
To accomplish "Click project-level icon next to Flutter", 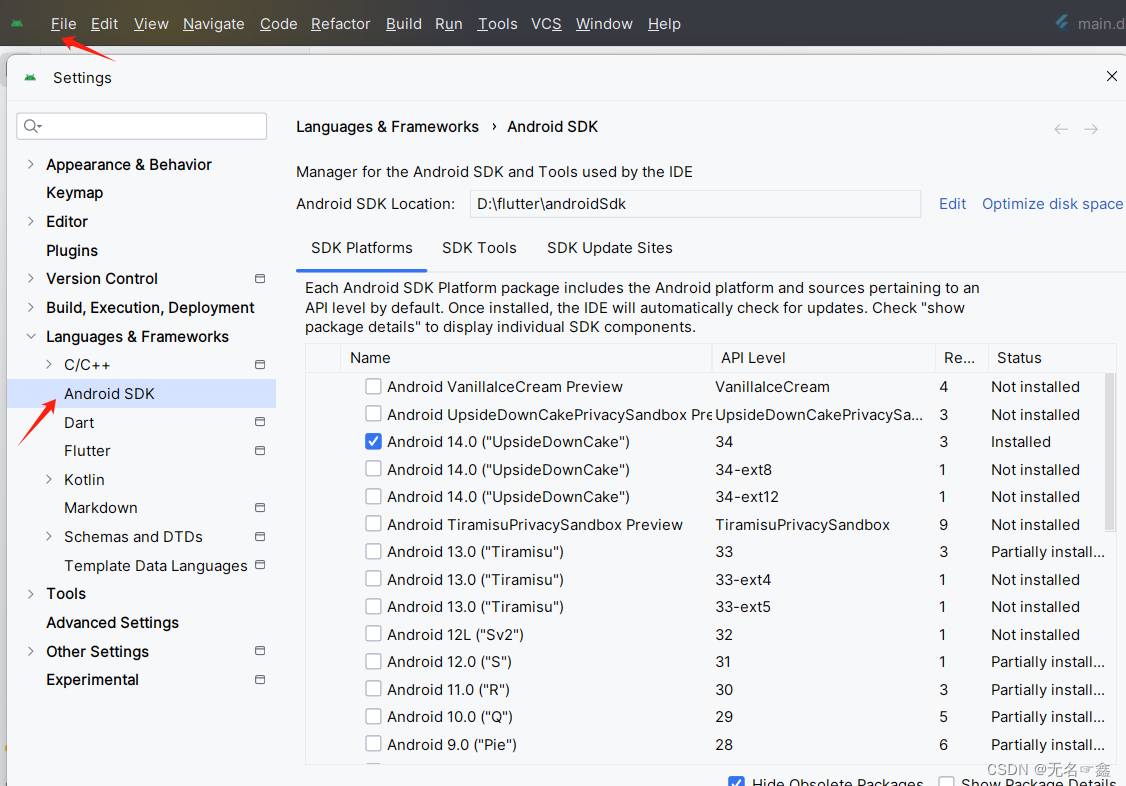I will (260, 451).
